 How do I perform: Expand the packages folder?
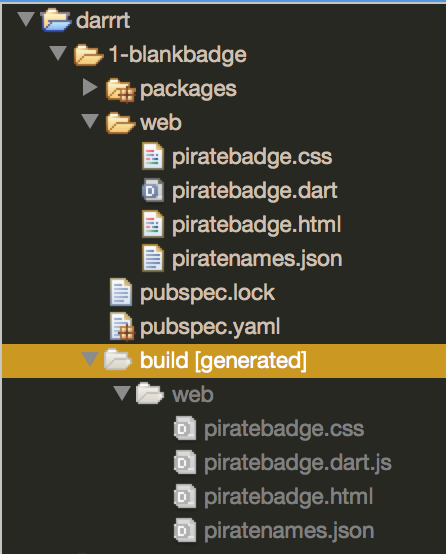pyautogui.click(x=90, y=87)
